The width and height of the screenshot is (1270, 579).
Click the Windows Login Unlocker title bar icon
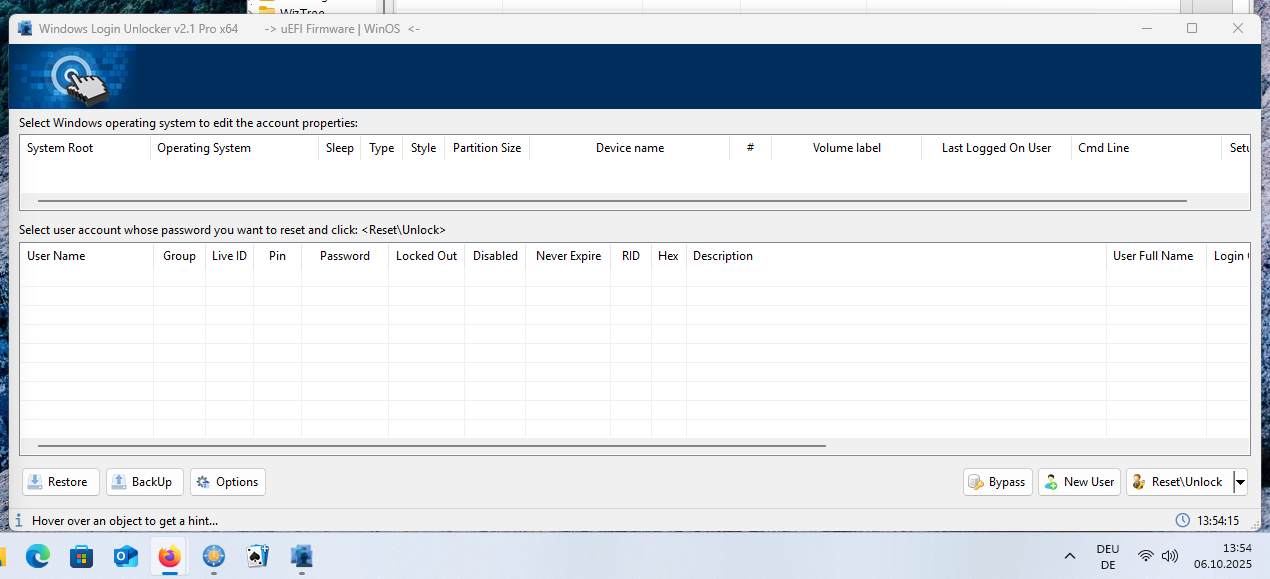coord(25,28)
